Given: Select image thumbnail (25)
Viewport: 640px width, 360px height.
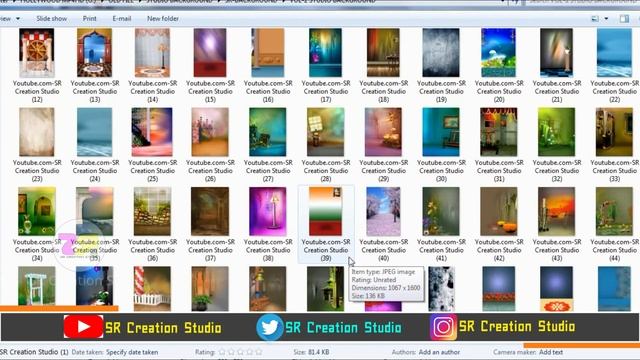Looking at the screenshot, I should point(152,132).
